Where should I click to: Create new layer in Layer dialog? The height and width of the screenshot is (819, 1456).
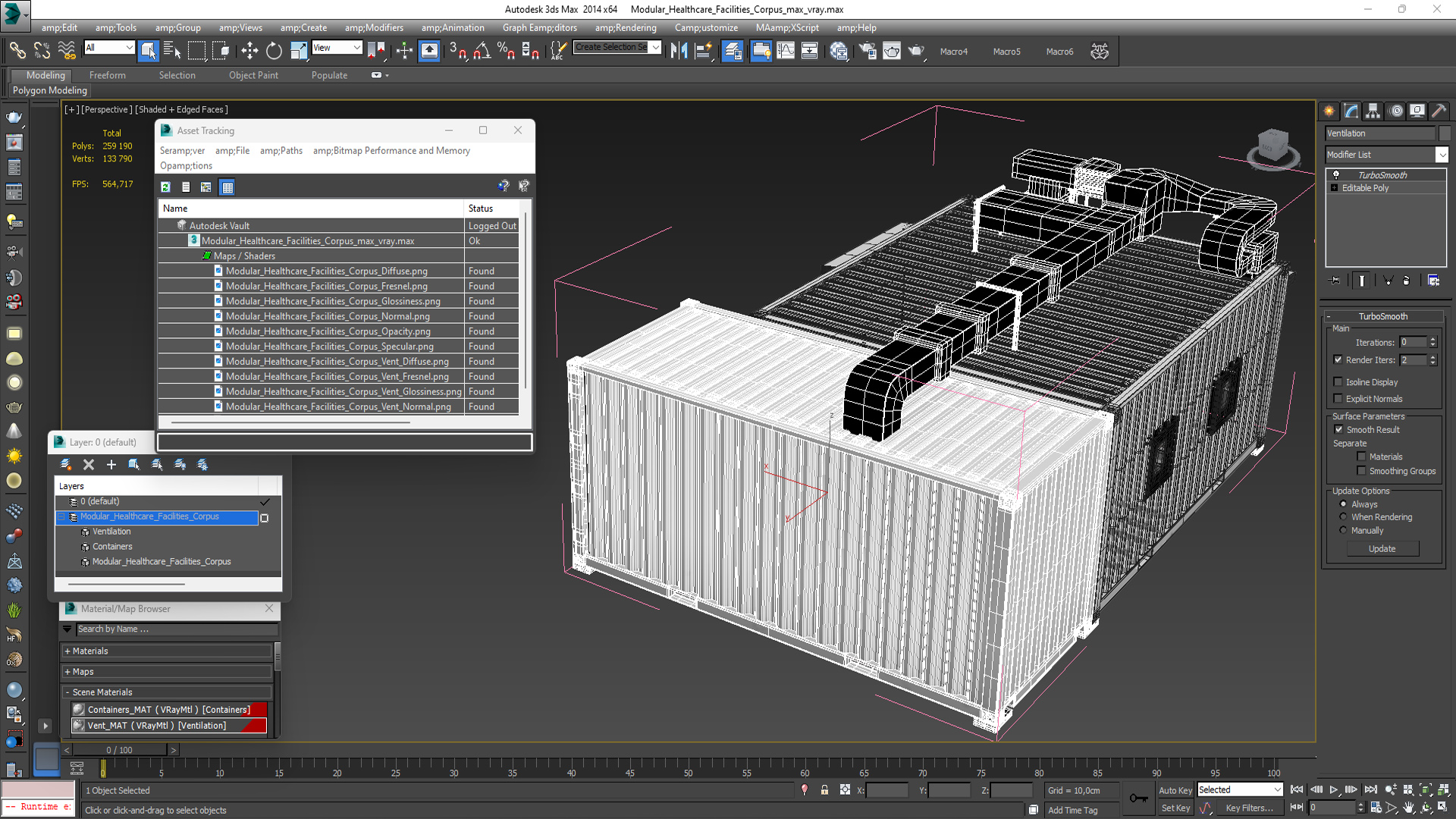pyautogui.click(x=66, y=465)
